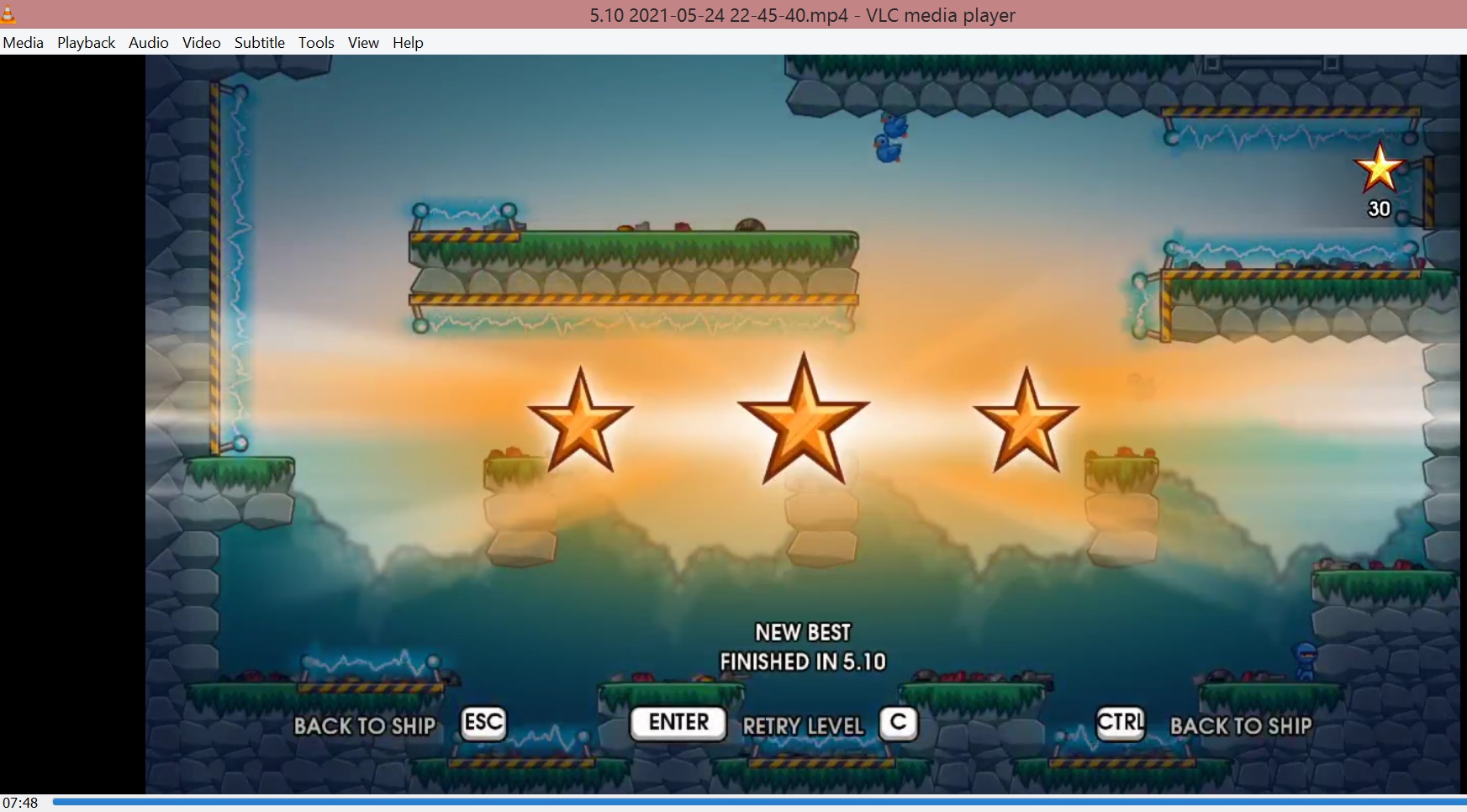Open the Audio menu
The image size is (1467, 812).
click(x=149, y=43)
